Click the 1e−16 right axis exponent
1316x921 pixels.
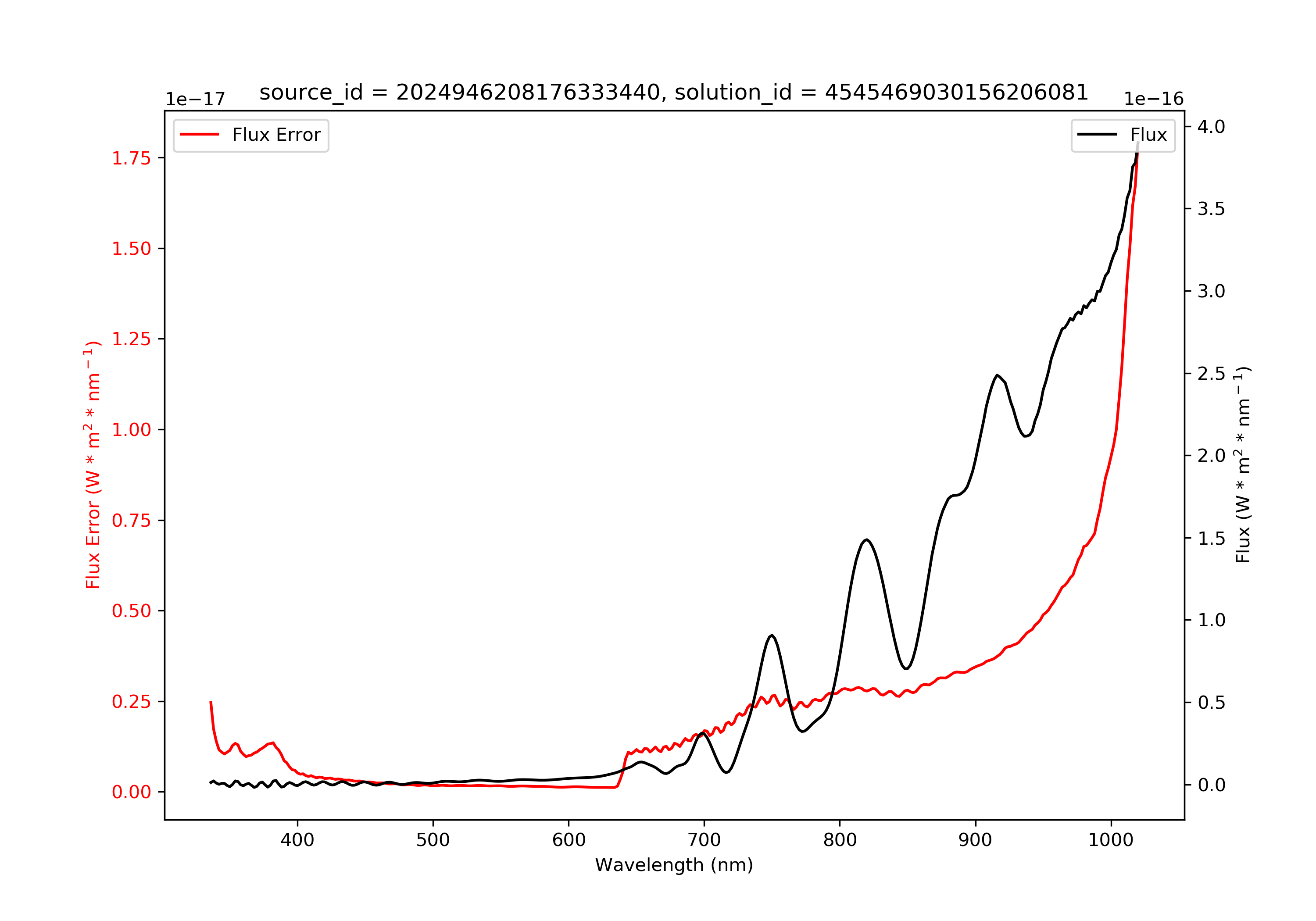(x=1154, y=99)
